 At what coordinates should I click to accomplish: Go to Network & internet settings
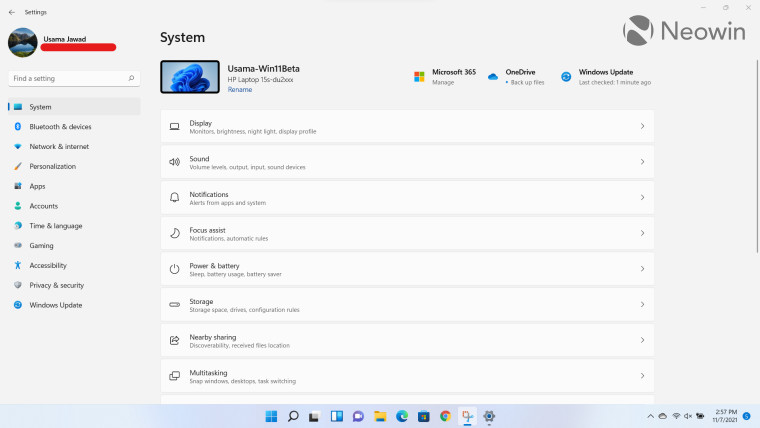pyautogui.click(x=74, y=146)
